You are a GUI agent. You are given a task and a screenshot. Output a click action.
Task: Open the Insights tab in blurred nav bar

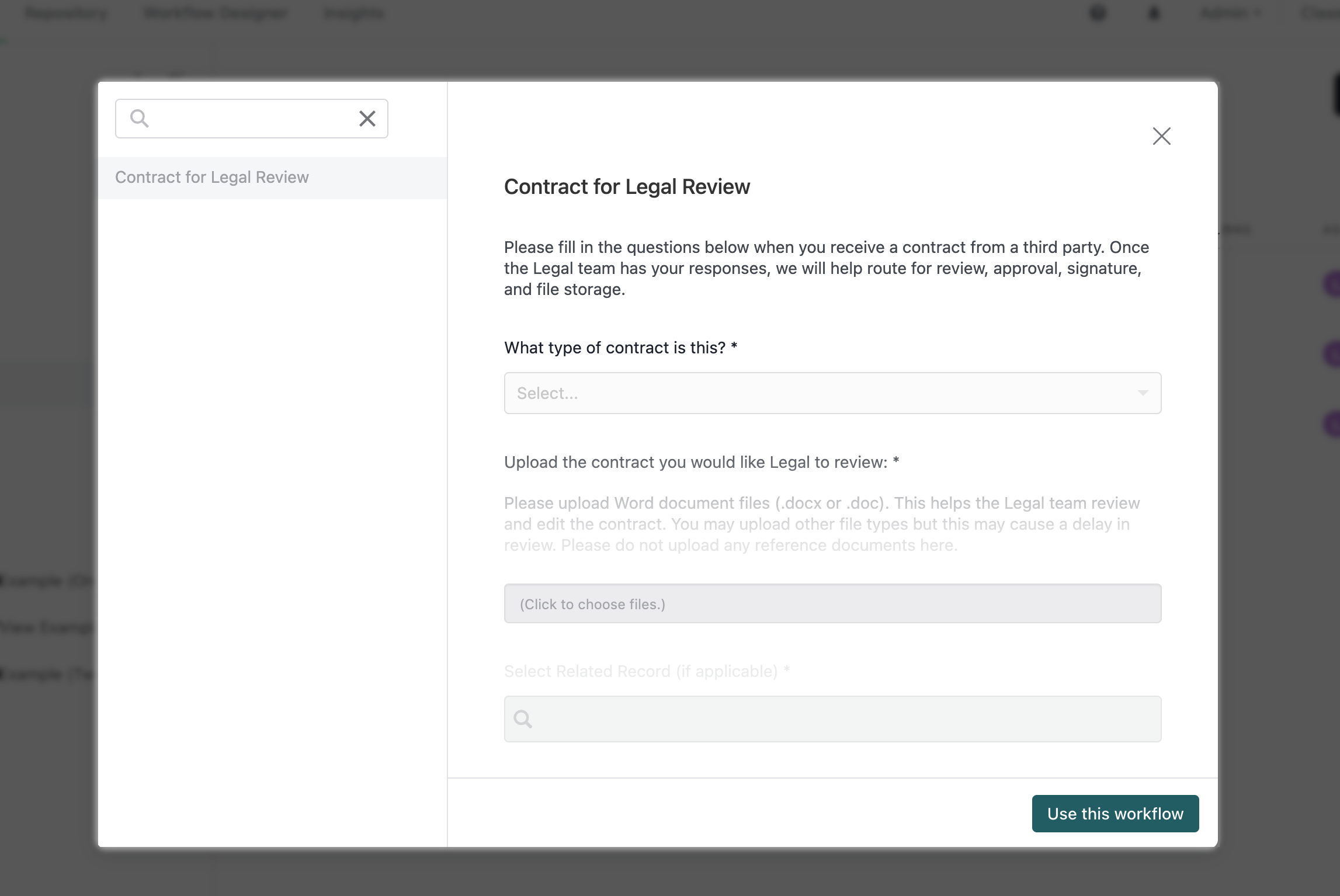(354, 13)
